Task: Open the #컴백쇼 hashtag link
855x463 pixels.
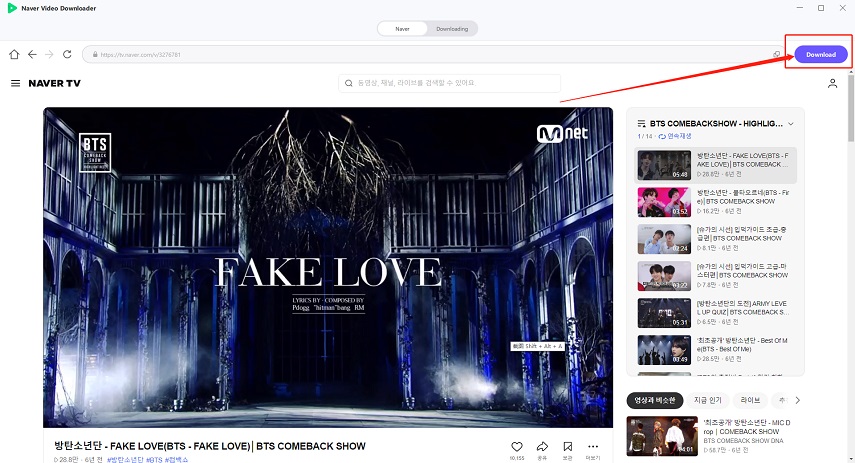Action: coord(176,460)
